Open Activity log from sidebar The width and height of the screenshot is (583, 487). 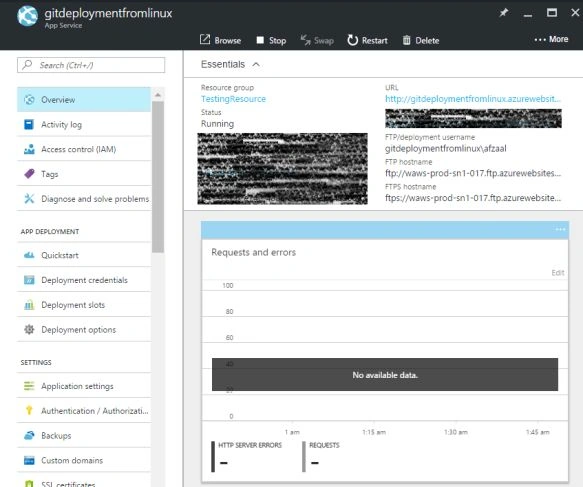[x=84, y=125]
